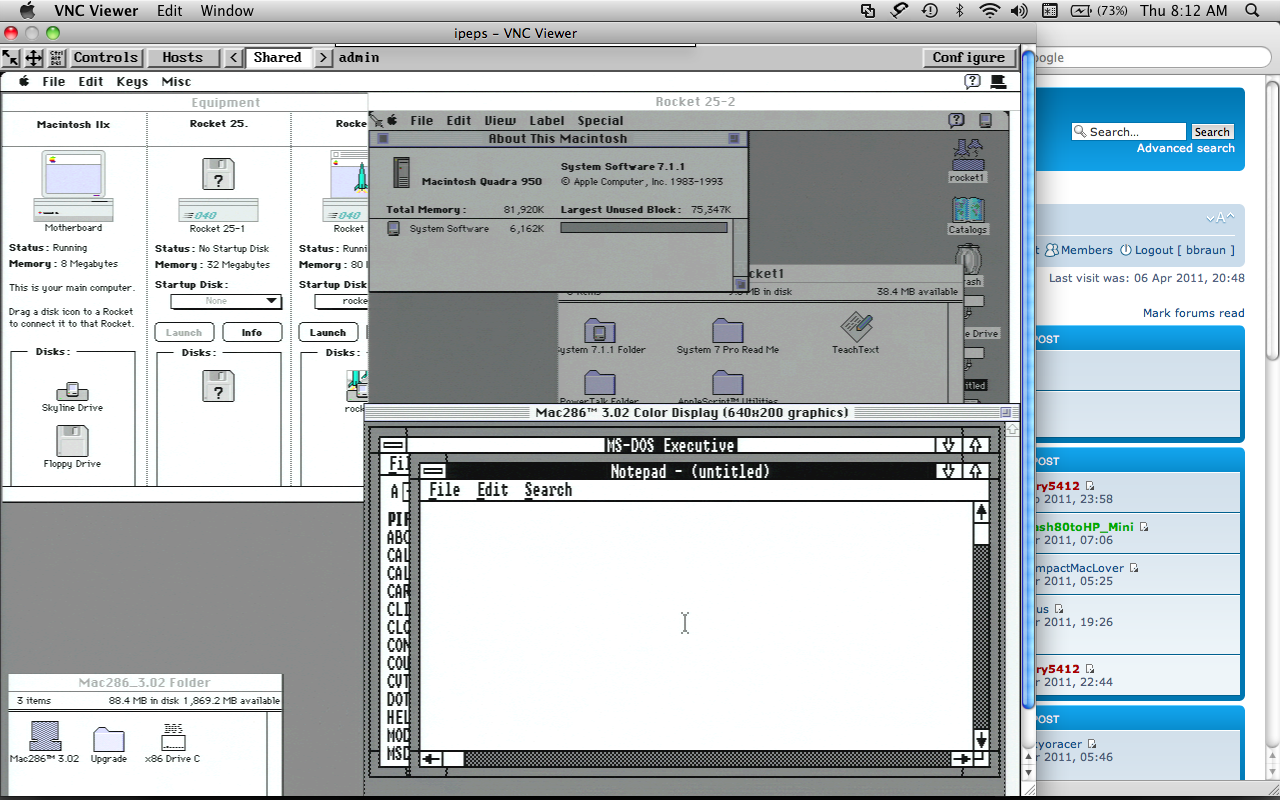
Task: Open the Keys menu in remote menu bar
Action: pyautogui.click(x=132, y=82)
